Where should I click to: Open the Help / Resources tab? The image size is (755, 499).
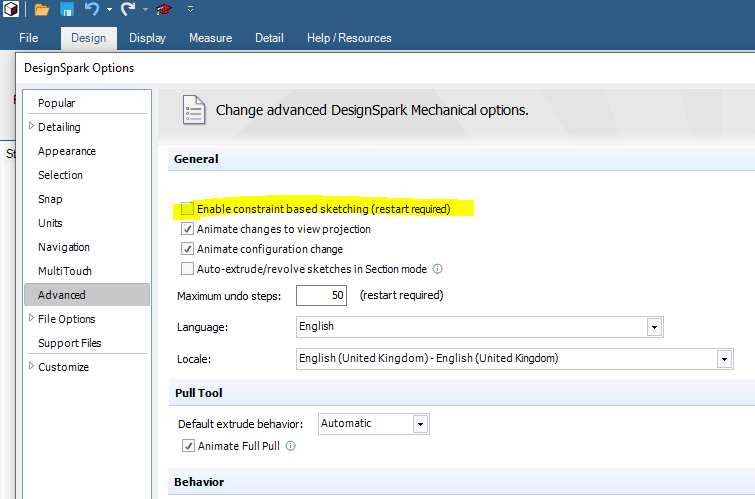(349, 38)
